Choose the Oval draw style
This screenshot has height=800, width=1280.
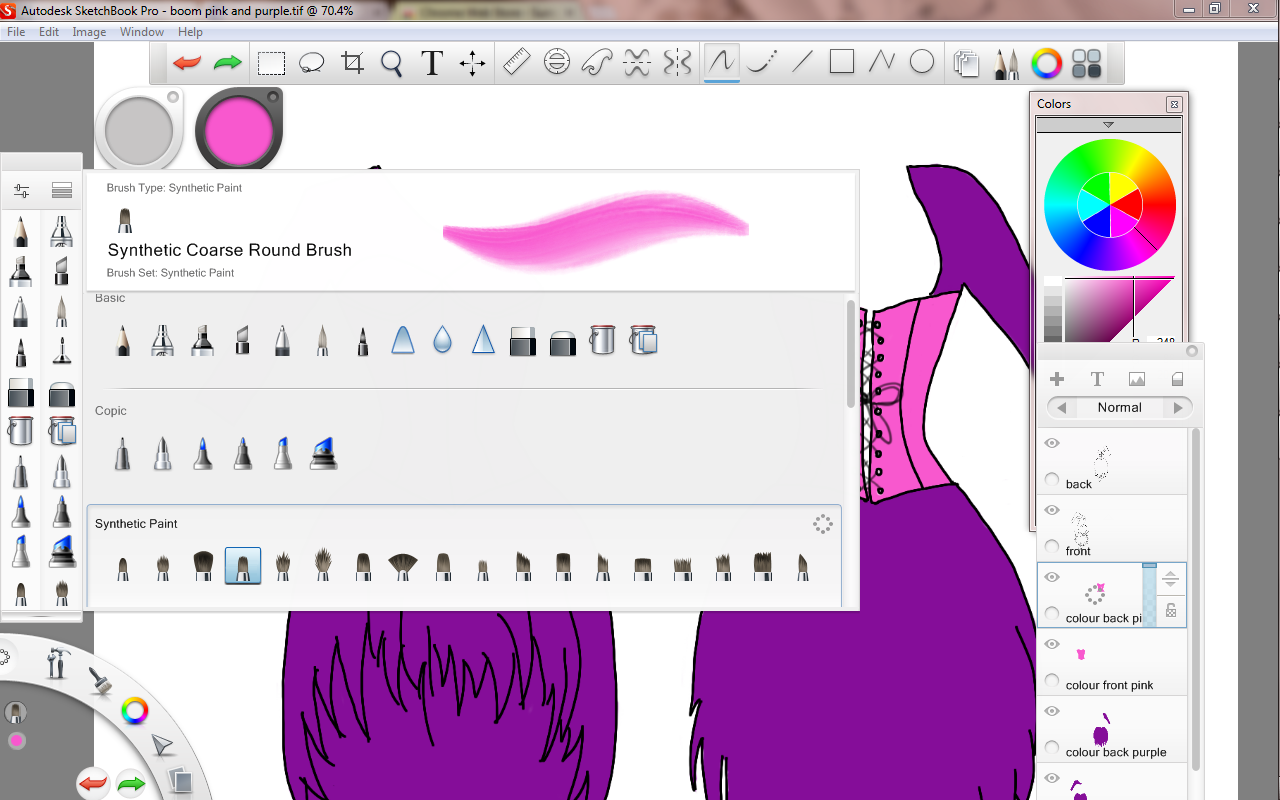pyautogui.click(x=922, y=63)
